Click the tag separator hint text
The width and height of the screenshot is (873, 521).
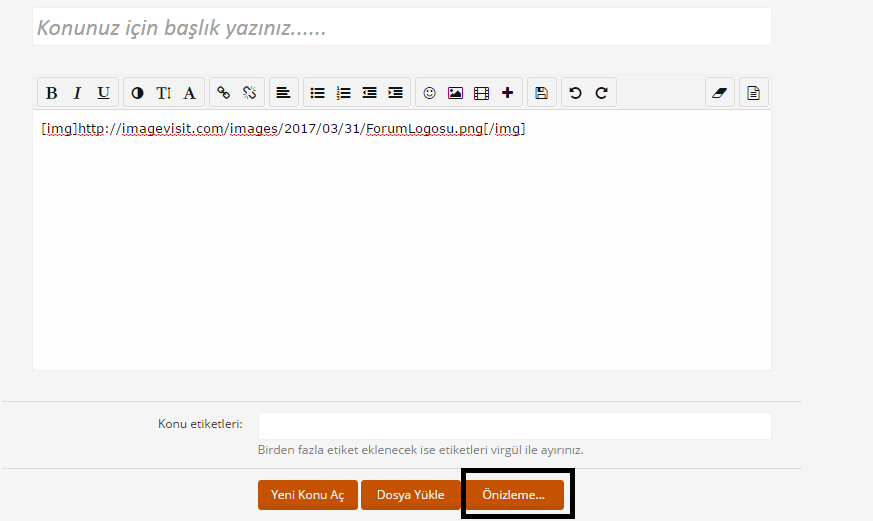pos(420,450)
